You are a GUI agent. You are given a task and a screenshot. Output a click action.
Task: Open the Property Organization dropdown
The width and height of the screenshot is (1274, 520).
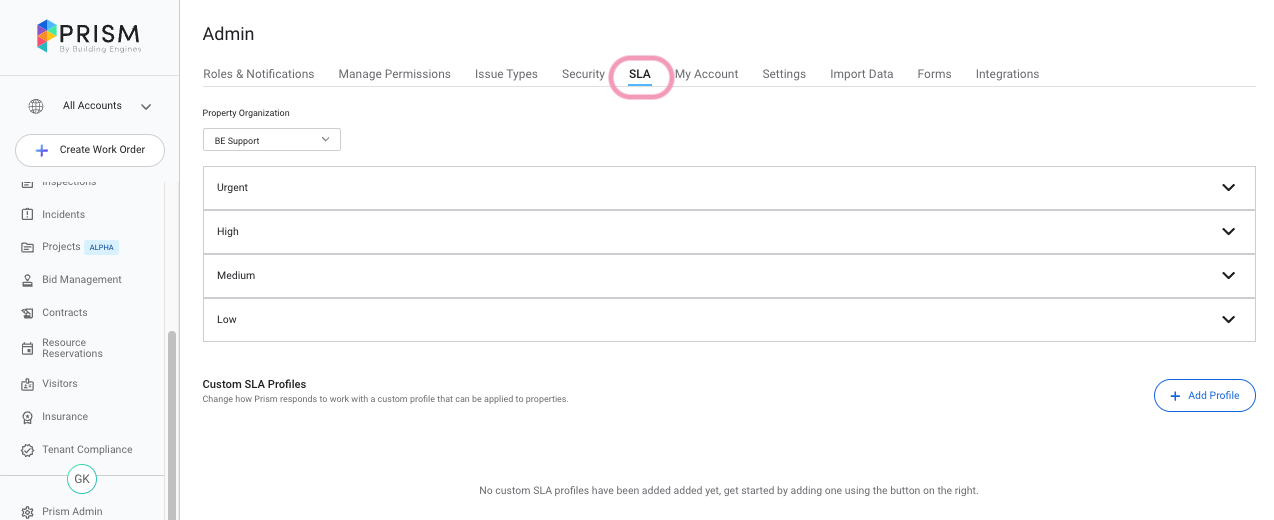coord(271,140)
